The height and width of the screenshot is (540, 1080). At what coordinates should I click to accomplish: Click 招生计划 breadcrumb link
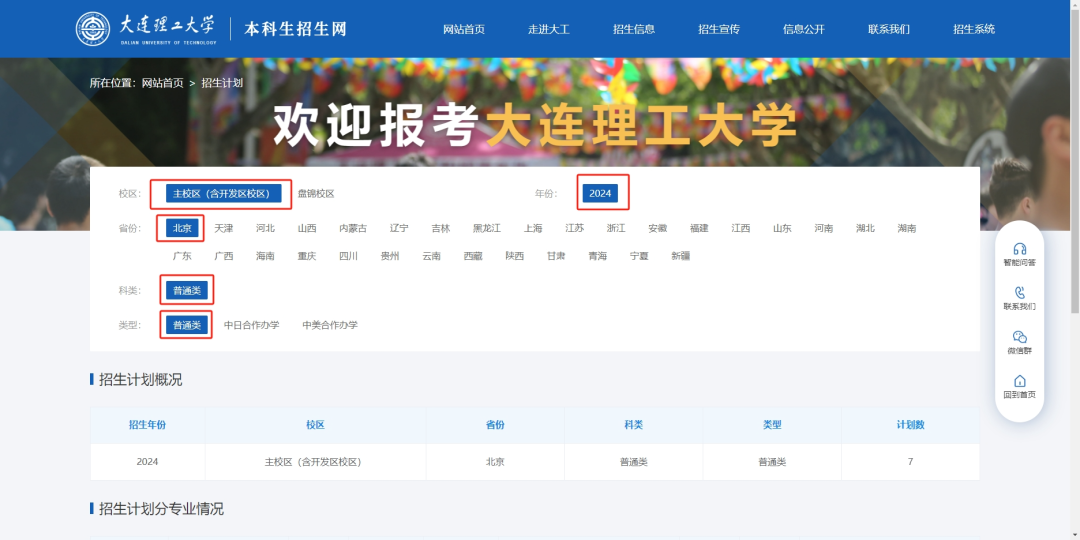coord(222,83)
